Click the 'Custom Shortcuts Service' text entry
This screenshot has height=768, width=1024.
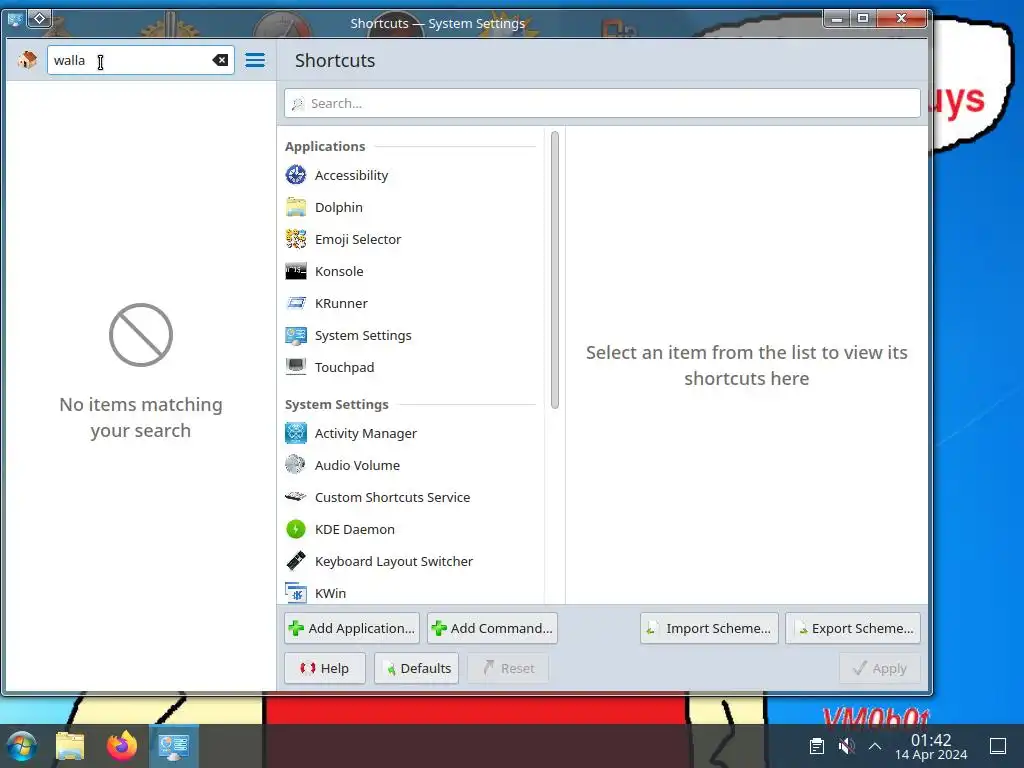coord(392,497)
